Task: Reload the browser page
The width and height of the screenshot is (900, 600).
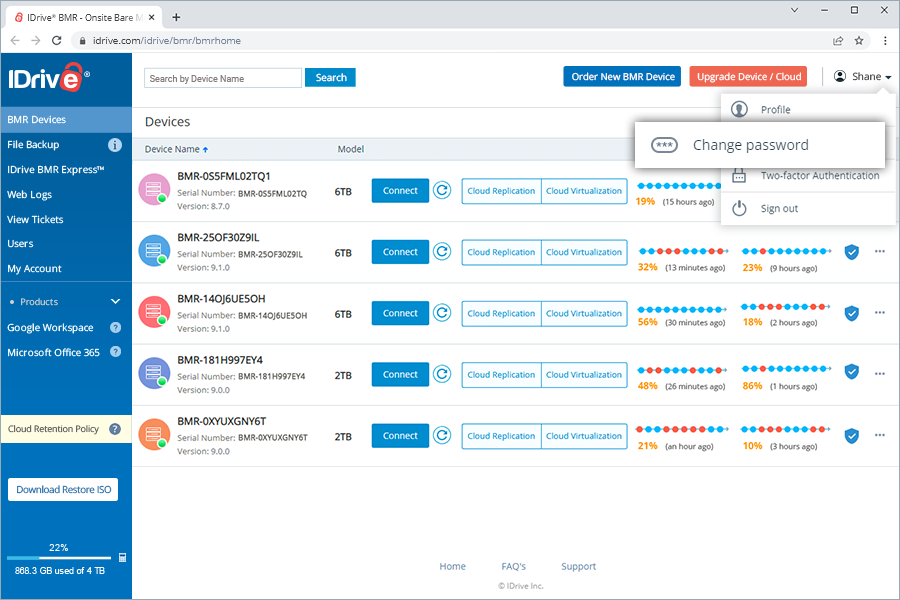Action: (56, 41)
